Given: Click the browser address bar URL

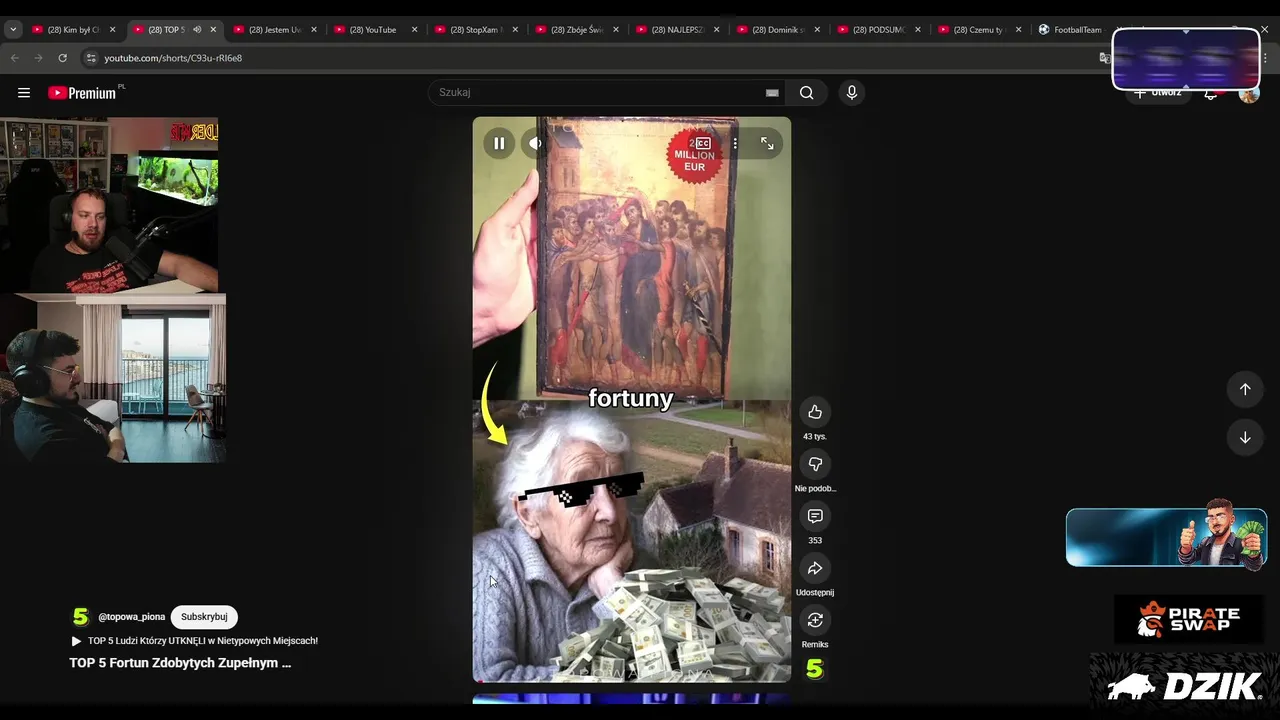Looking at the screenshot, I should point(173,58).
